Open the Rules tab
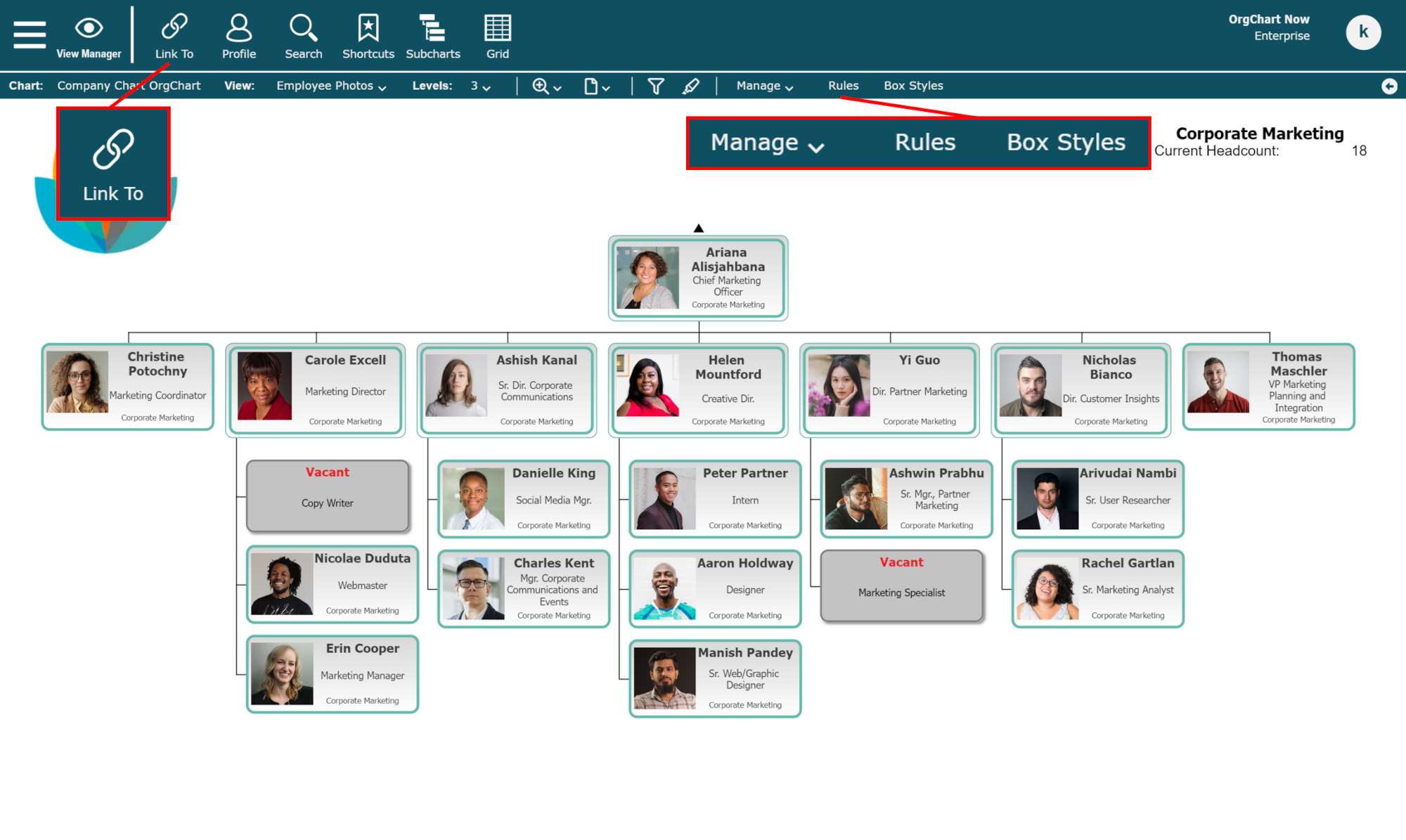The width and height of the screenshot is (1406, 840). click(843, 86)
